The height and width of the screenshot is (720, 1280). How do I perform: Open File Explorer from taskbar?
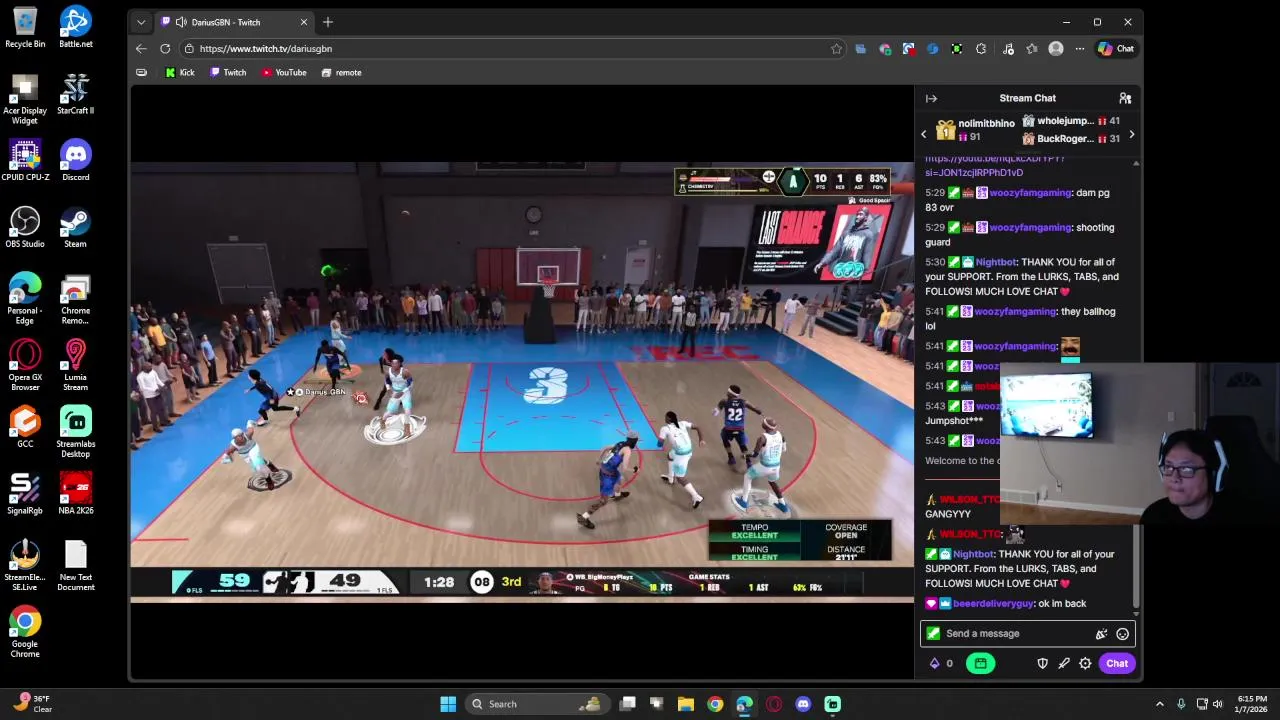[x=686, y=704]
